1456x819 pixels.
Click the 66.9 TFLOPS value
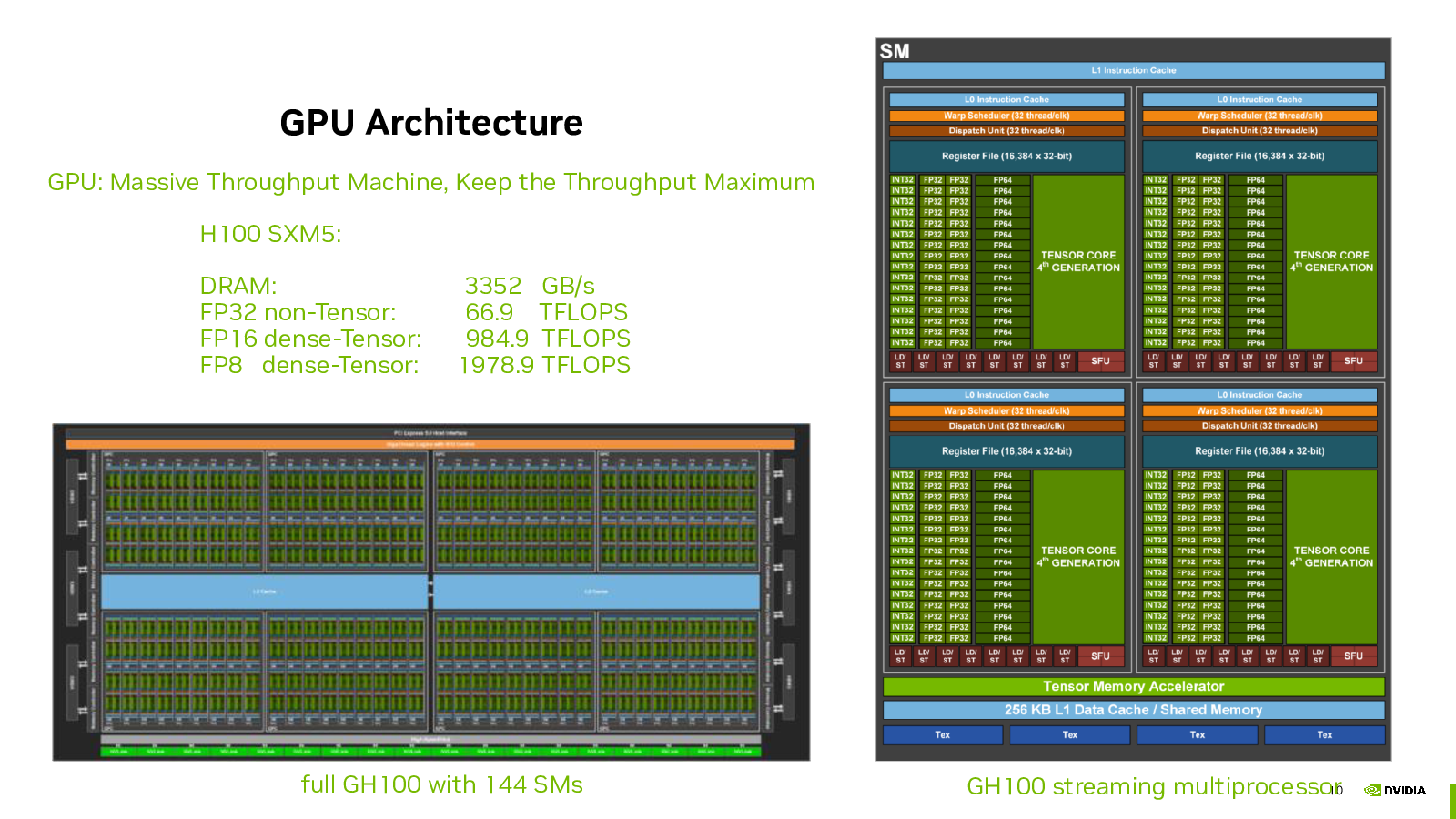[x=546, y=312]
